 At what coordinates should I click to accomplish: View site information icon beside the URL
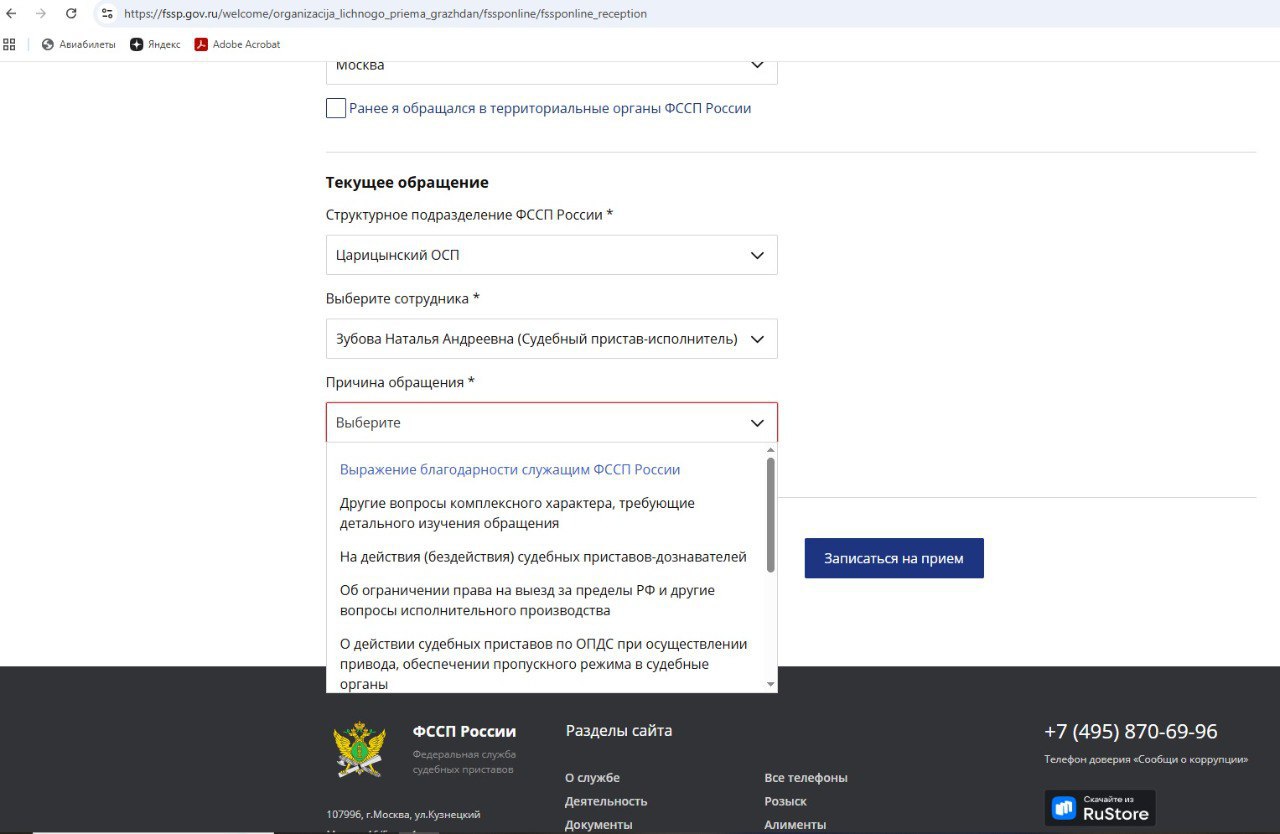click(107, 14)
